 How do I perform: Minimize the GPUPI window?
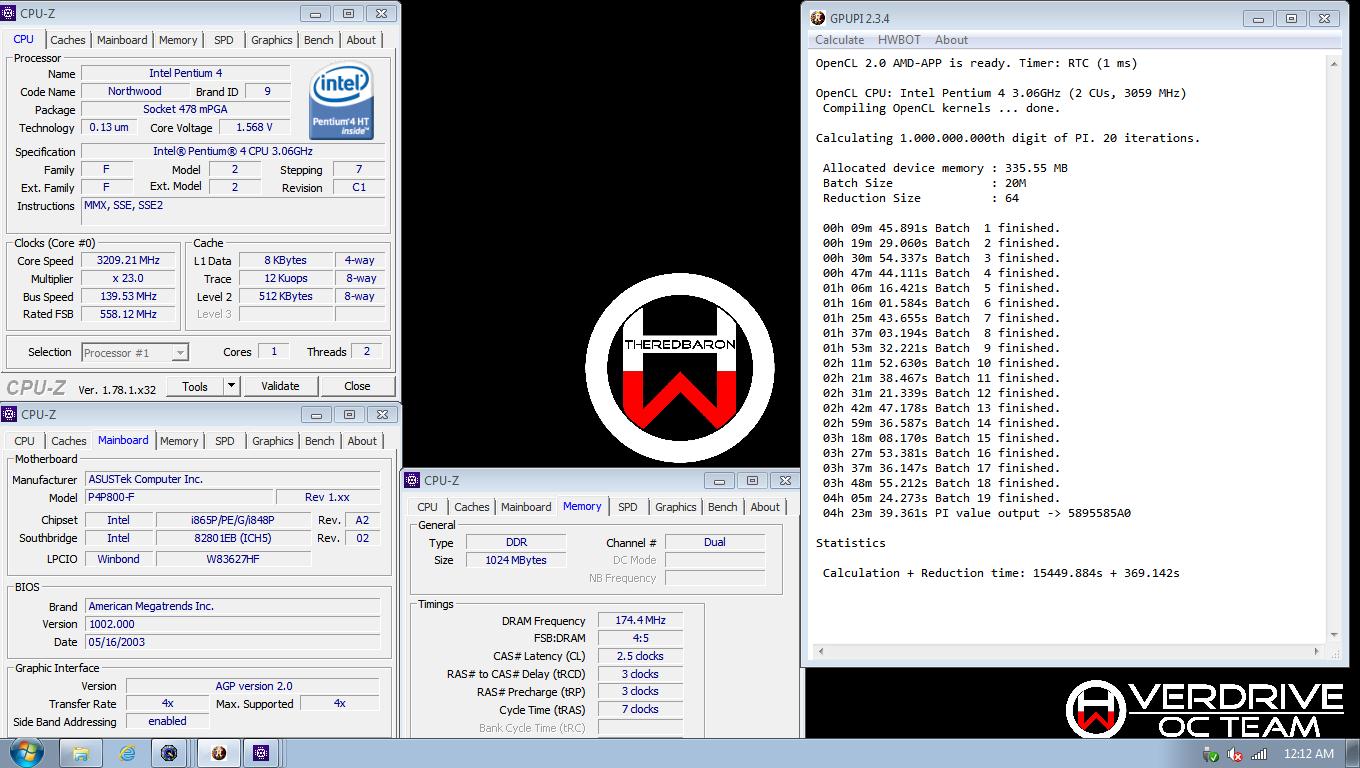coord(1260,18)
